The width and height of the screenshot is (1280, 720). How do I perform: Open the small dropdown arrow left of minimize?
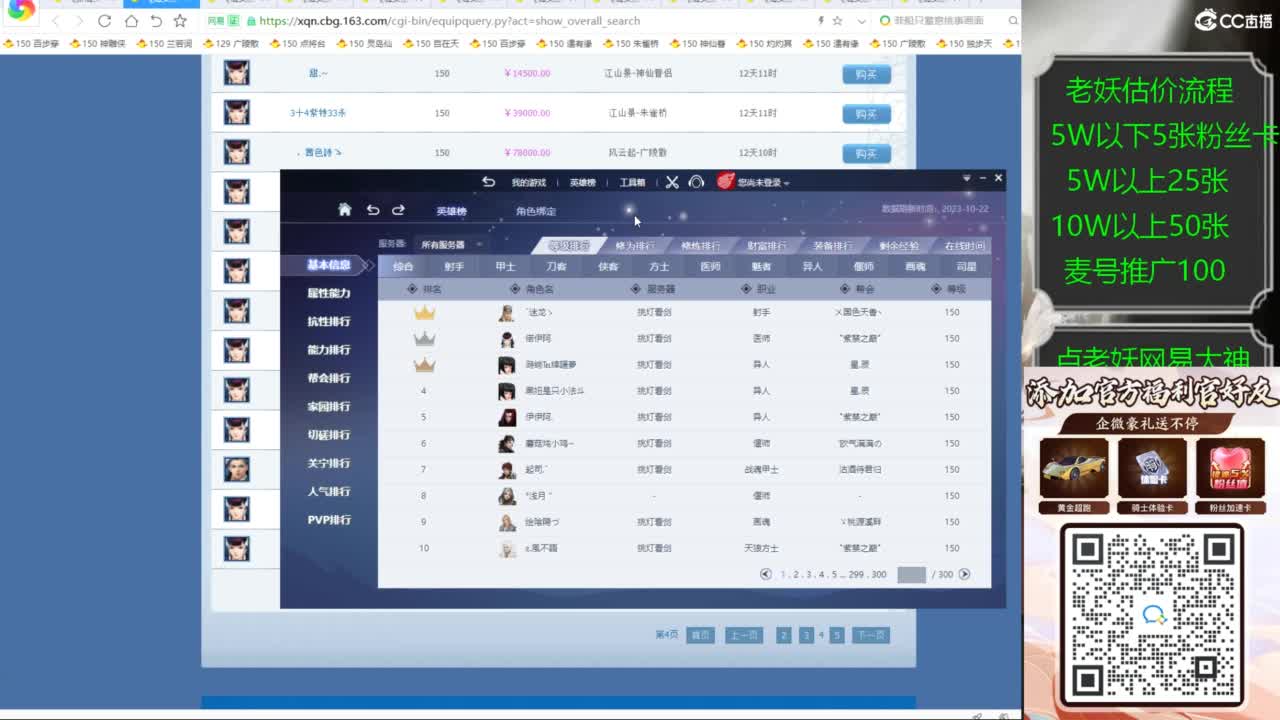[966, 178]
